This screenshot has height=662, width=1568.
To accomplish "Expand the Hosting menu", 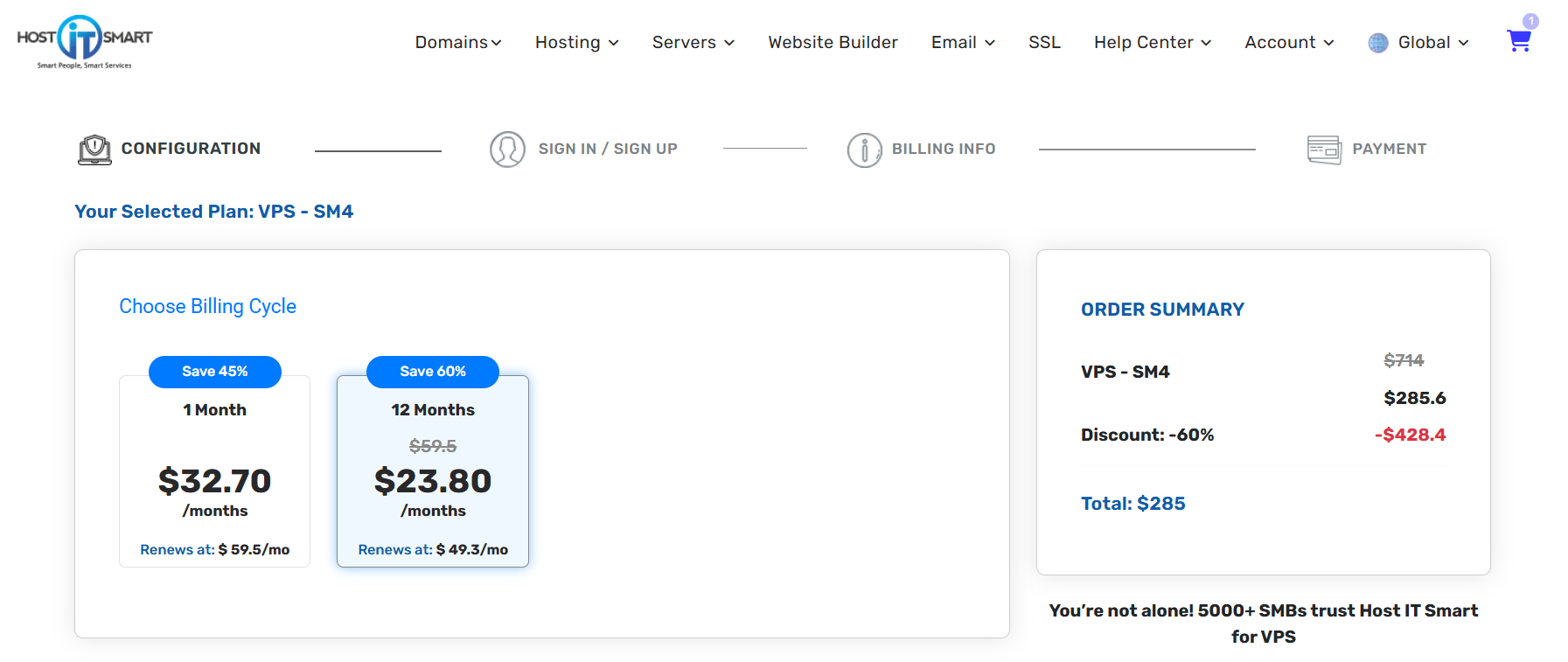I will pos(577,42).
